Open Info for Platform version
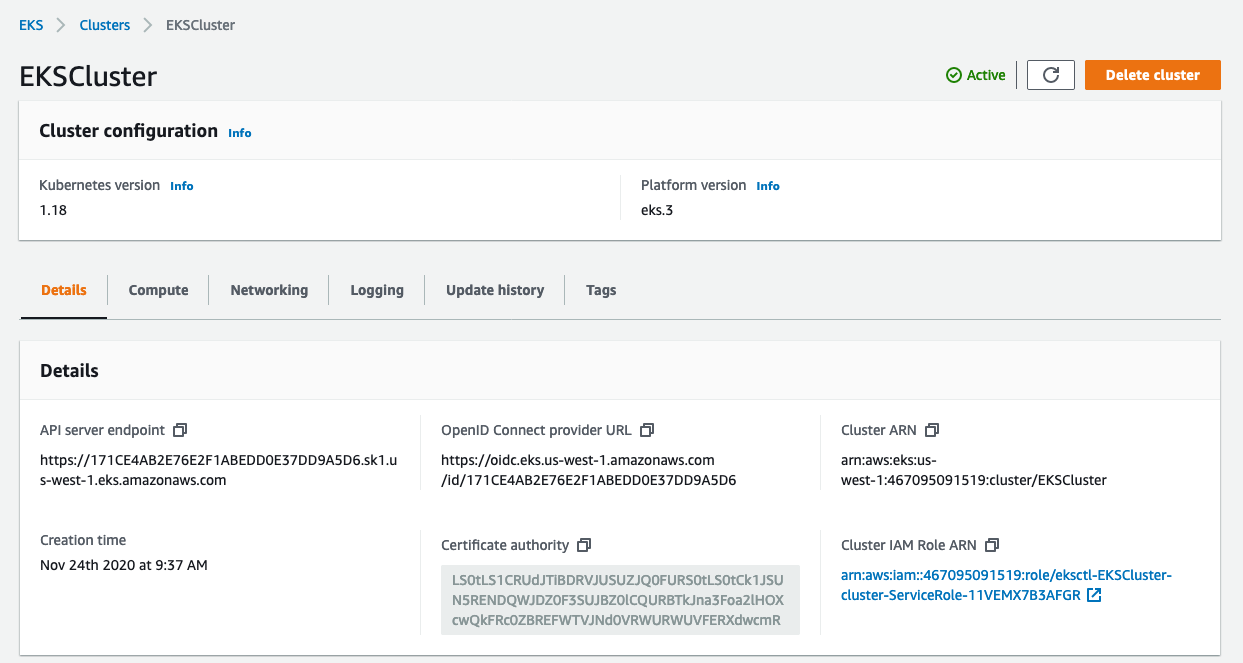 [x=768, y=186]
